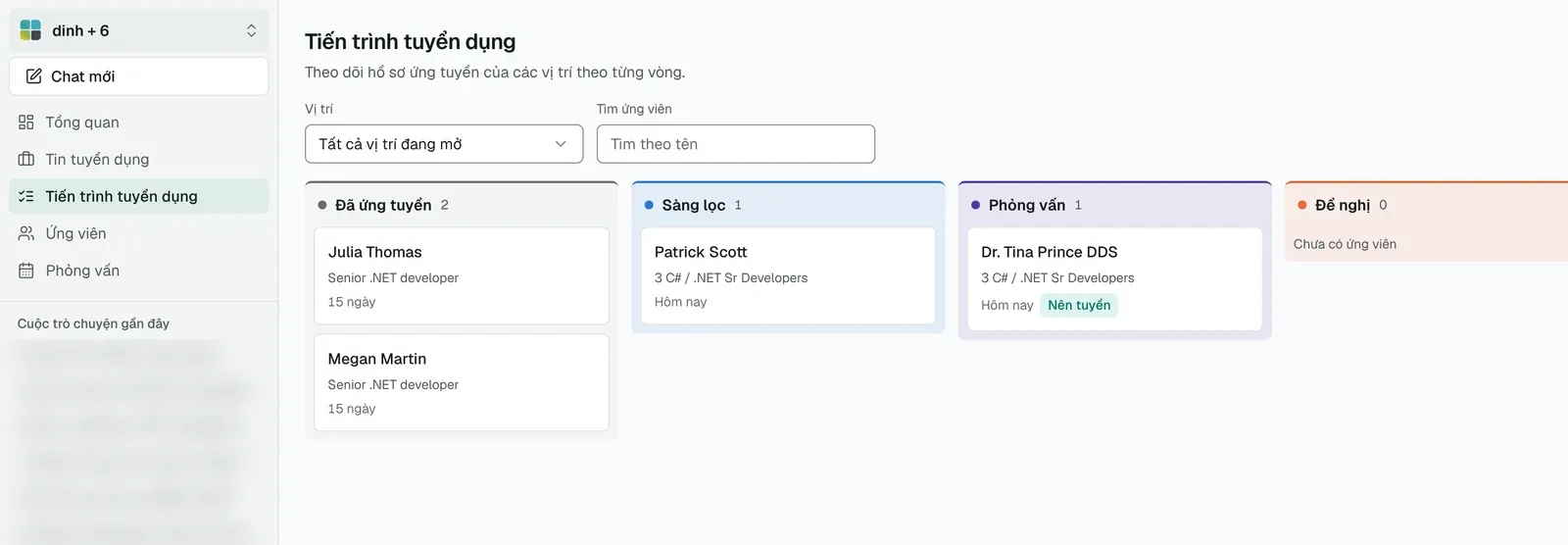Start a new chat with Chat mới
1568x545 pixels.
click(x=139, y=76)
